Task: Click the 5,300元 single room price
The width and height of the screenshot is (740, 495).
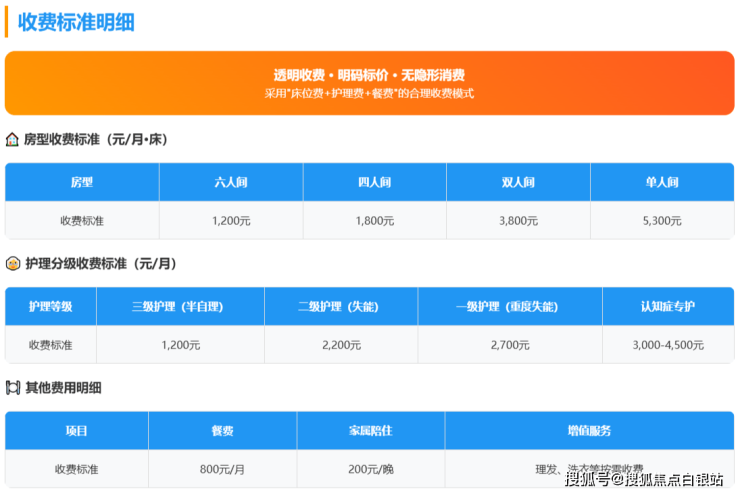Action: click(662, 220)
